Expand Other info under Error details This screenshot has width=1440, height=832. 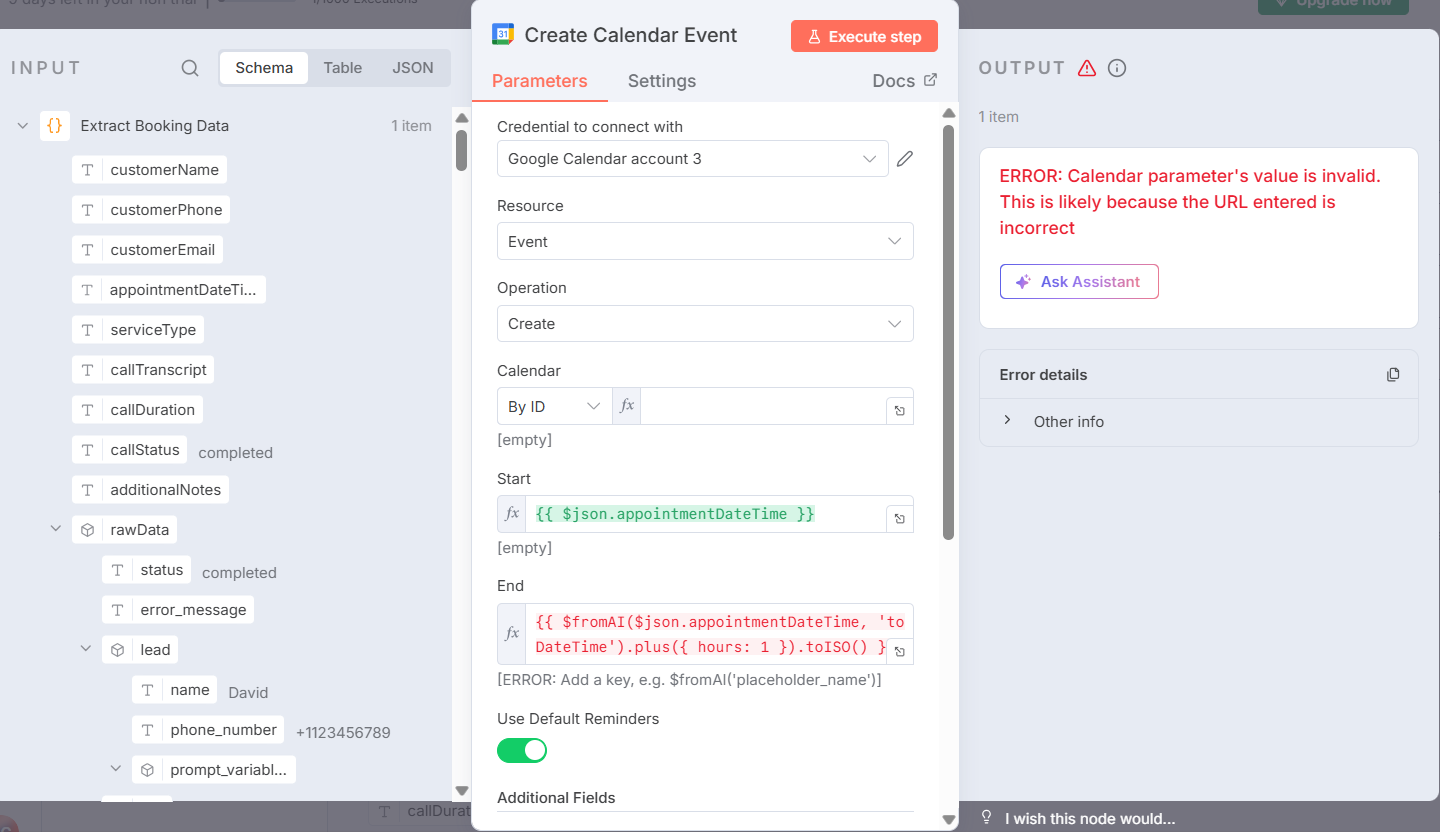click(1008, 421)
